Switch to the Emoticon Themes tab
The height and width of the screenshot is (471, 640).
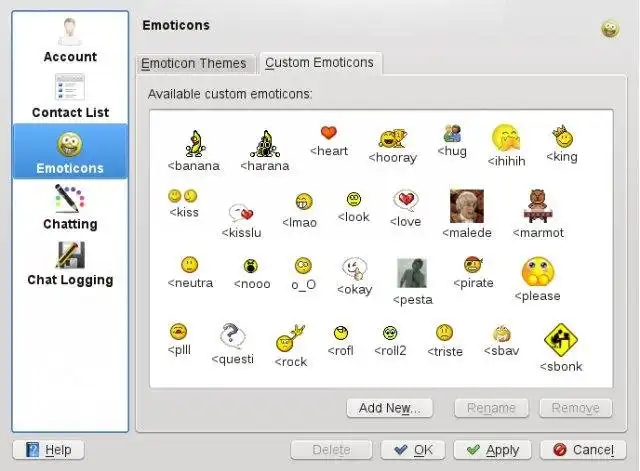tap(194, 64)
